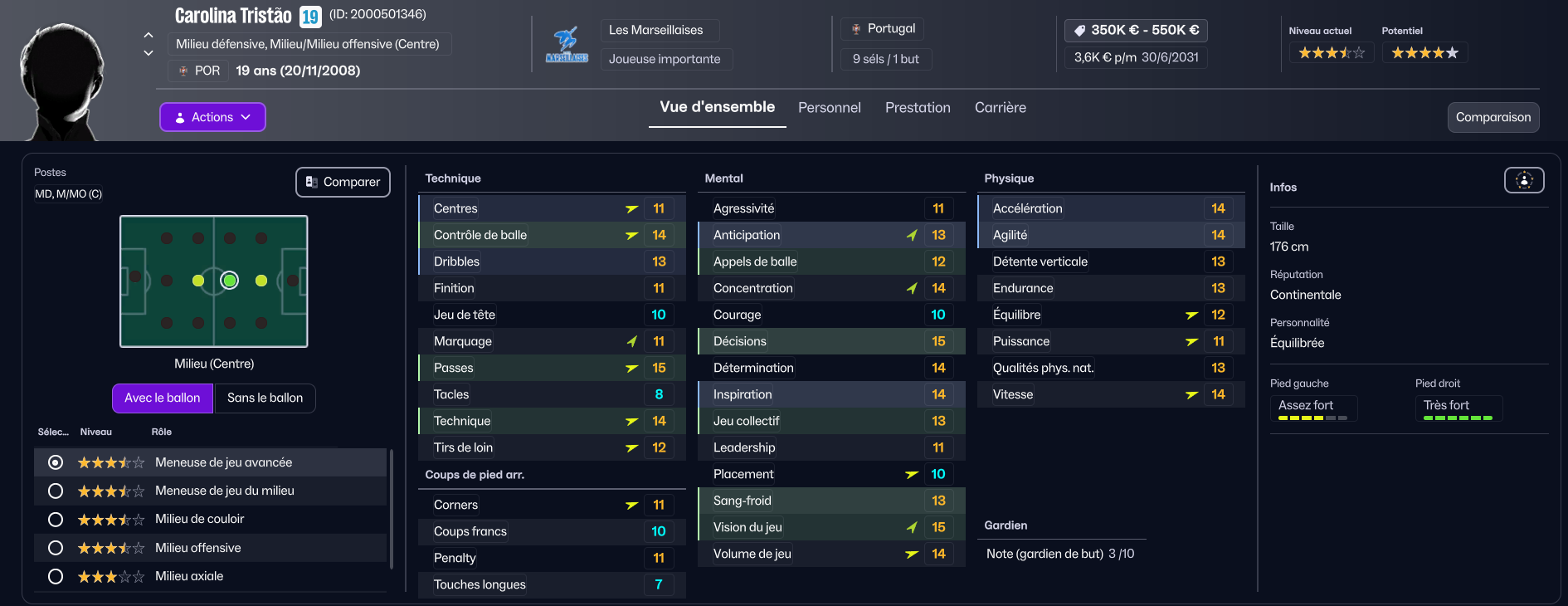Click the trend arrow beside Vitesse
Image resolution: width=1568 pixels, height=606 pixels.
click(1191, 395)
